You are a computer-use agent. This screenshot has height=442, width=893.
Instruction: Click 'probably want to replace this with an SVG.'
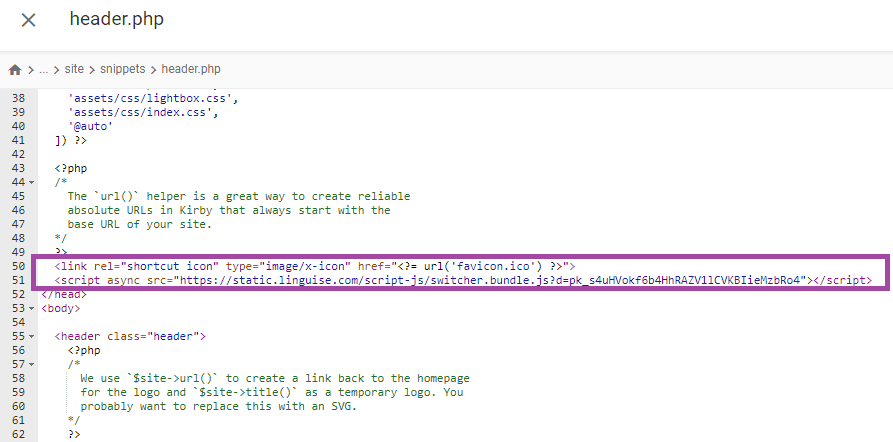[x=218, y=407]
